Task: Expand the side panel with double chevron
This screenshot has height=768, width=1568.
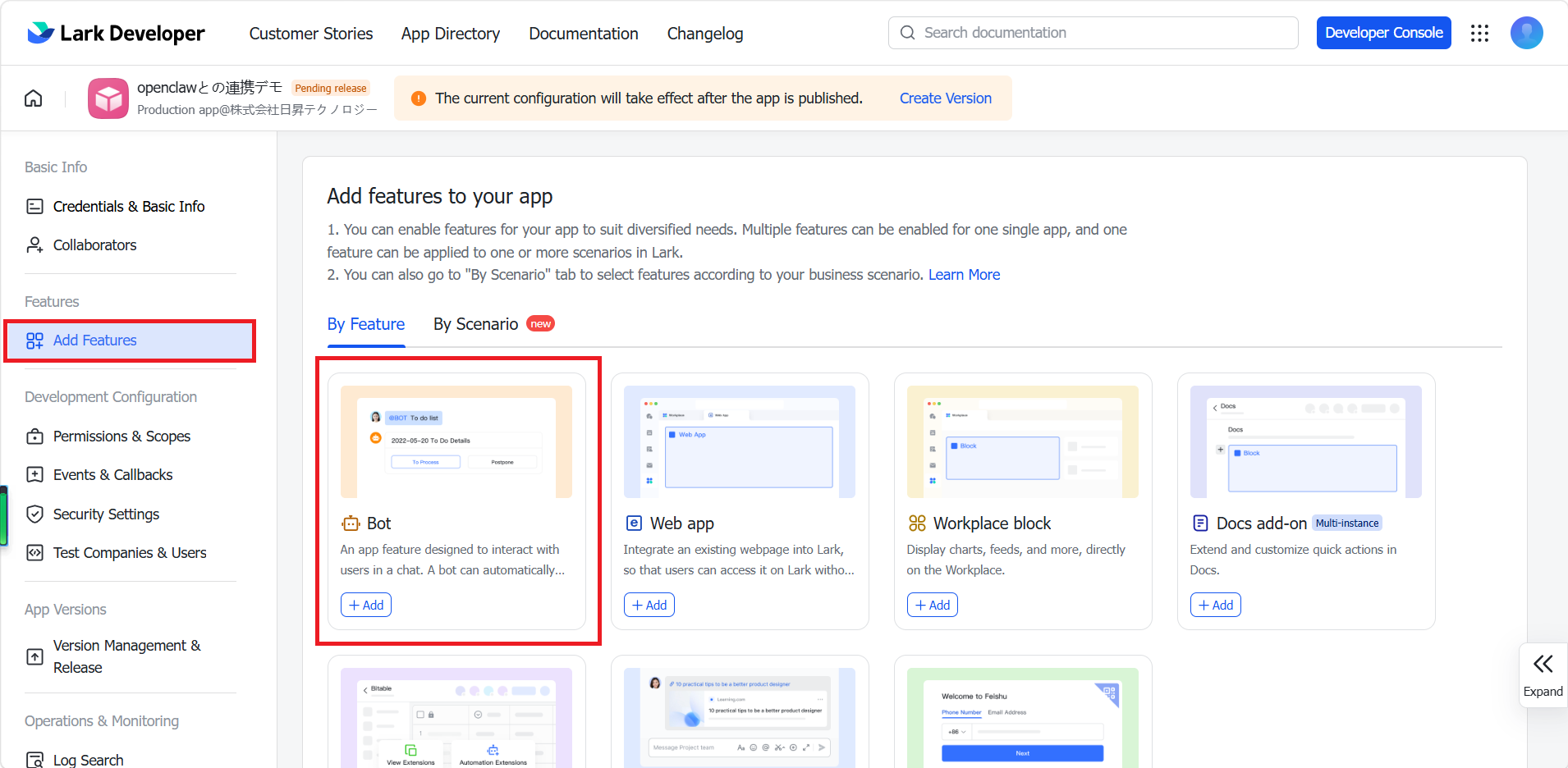Action: pos(1543,664)
